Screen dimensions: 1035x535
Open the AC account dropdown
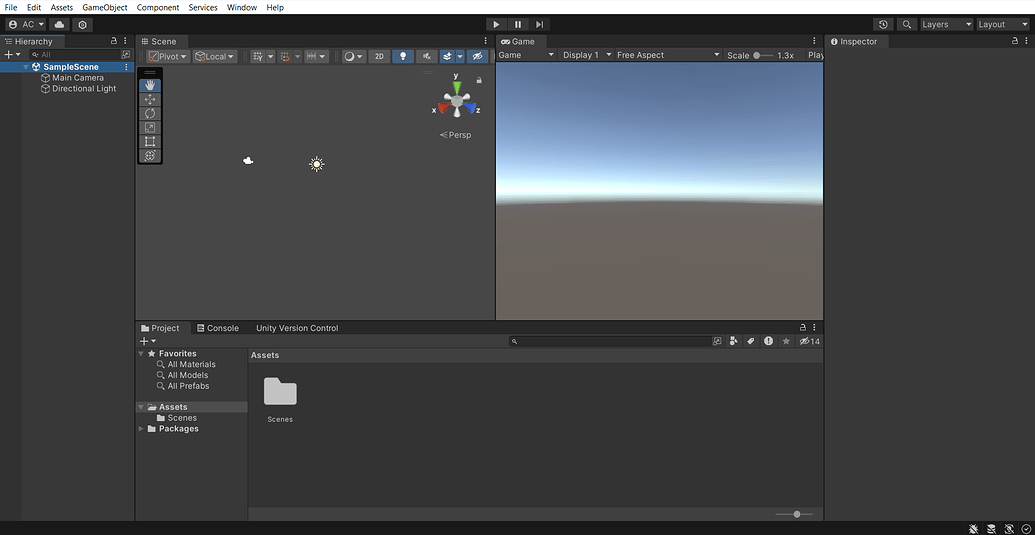(26, 24)
